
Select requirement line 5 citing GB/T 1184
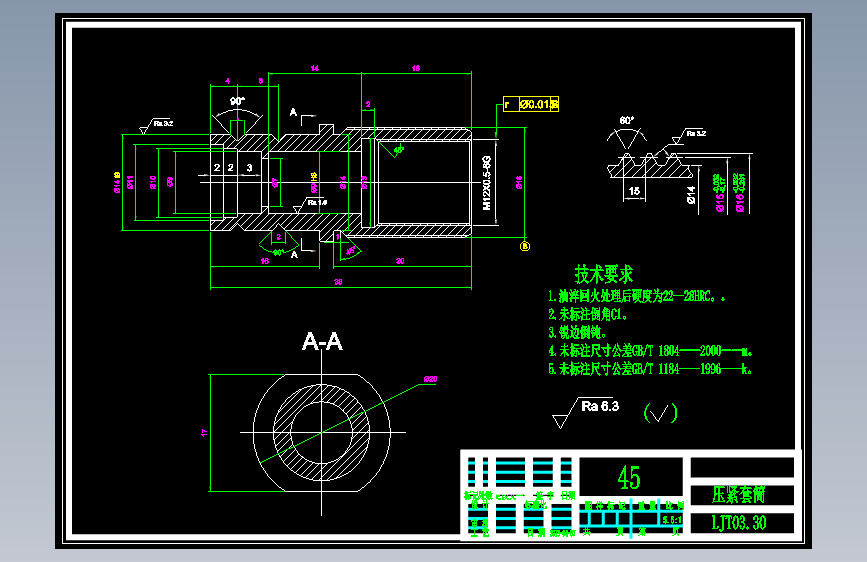click(x=650, y=369)
